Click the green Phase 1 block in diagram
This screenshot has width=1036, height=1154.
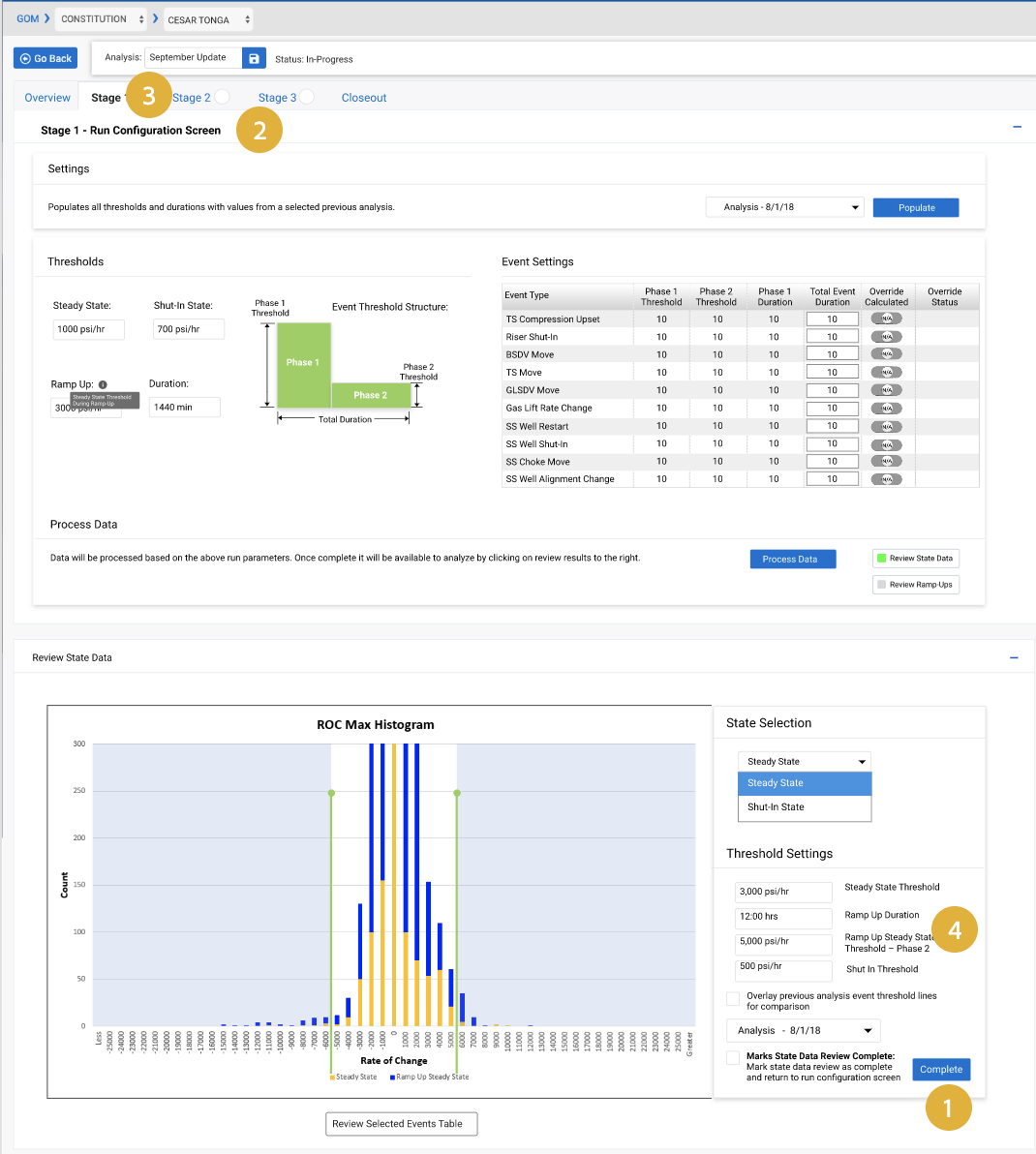point(304,365)
